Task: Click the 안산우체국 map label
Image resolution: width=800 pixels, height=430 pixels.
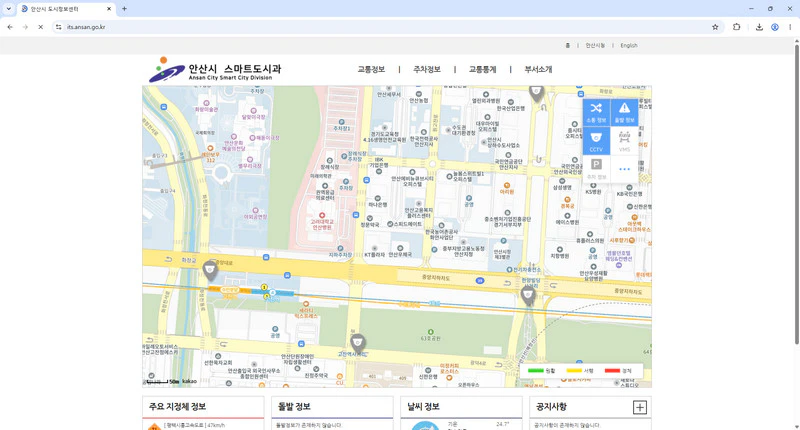Action: click(400, 254)
